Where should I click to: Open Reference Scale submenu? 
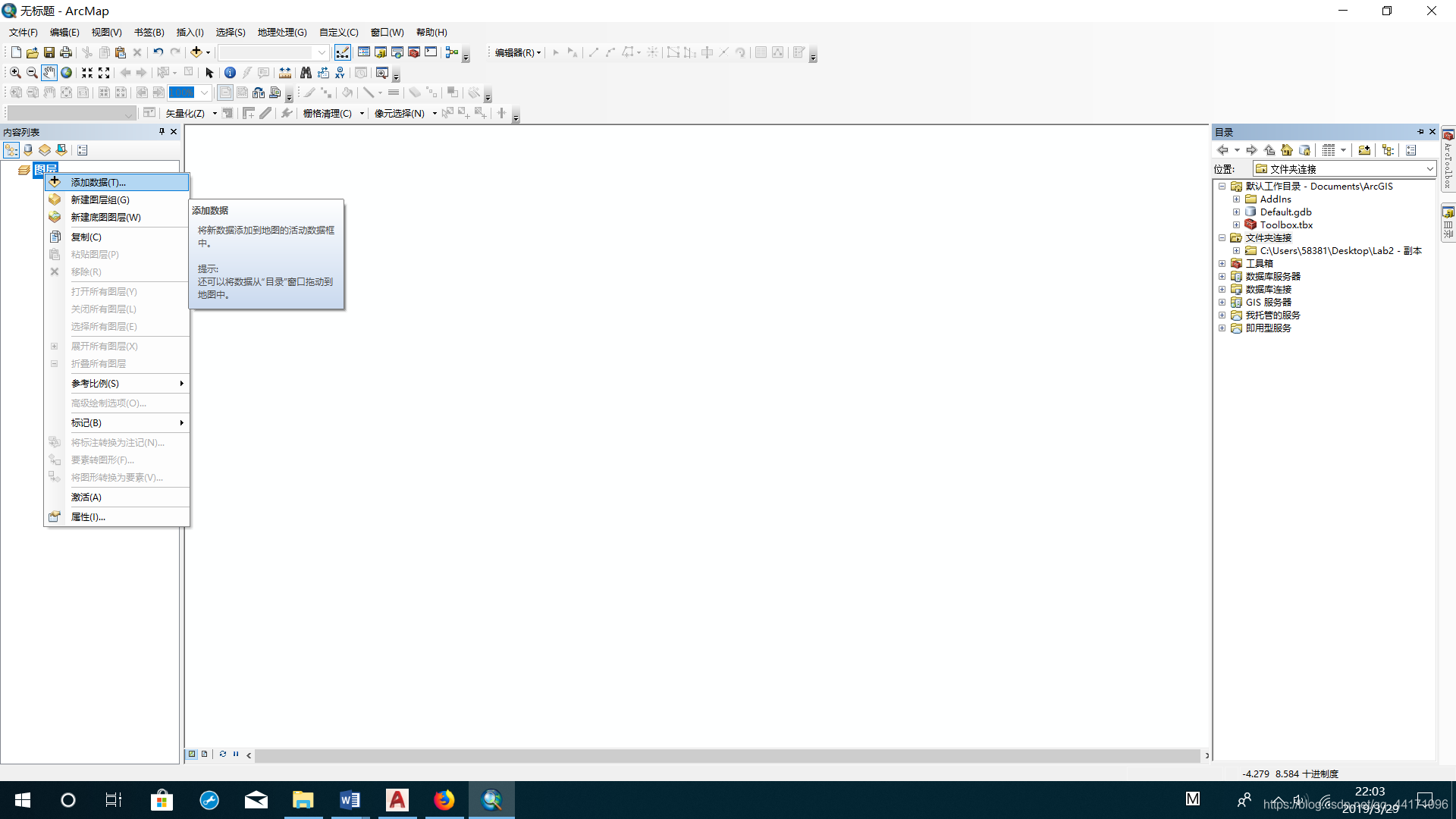point(117,383)
